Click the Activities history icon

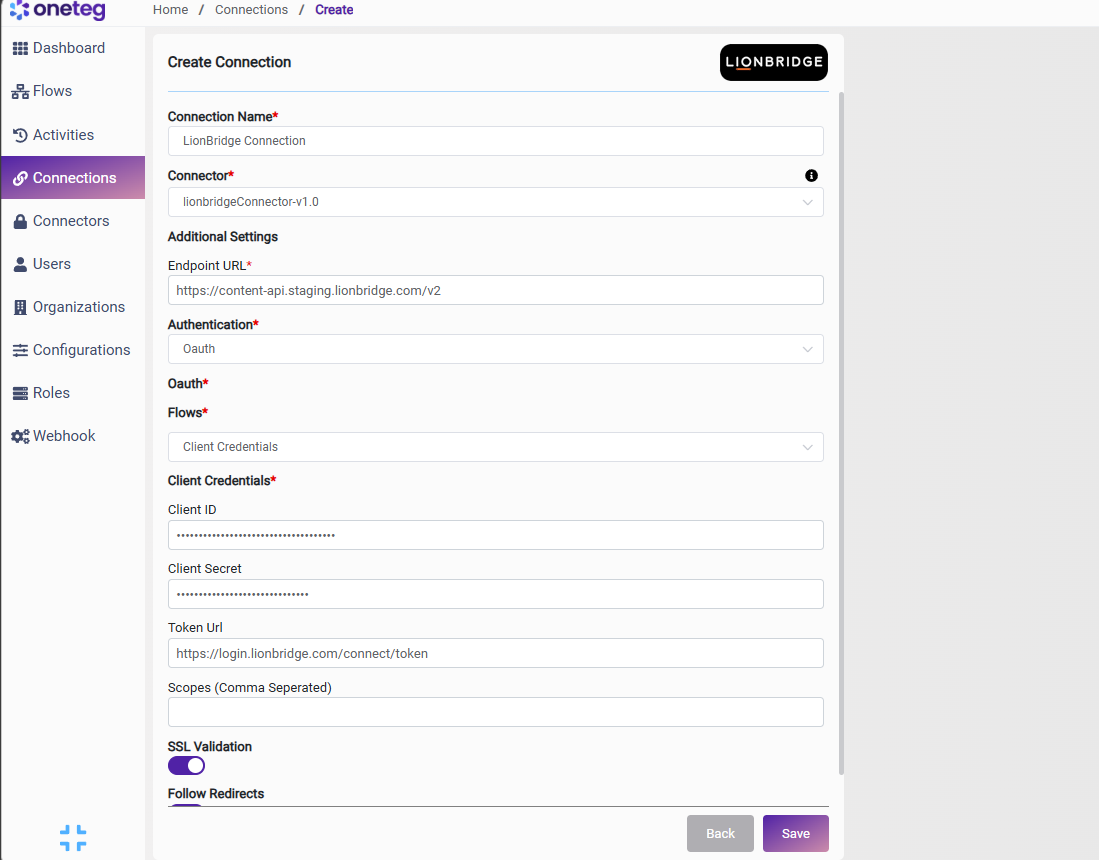point(20,135)
